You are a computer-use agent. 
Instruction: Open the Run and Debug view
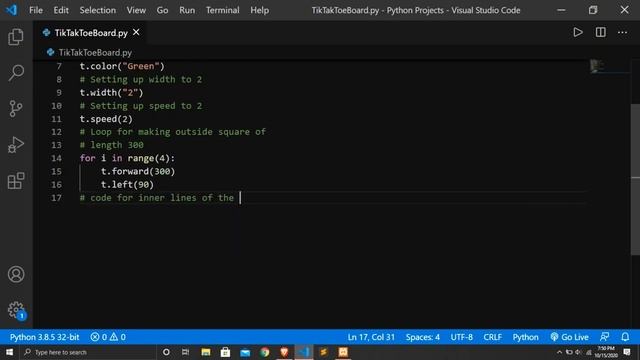coord(16,144)
